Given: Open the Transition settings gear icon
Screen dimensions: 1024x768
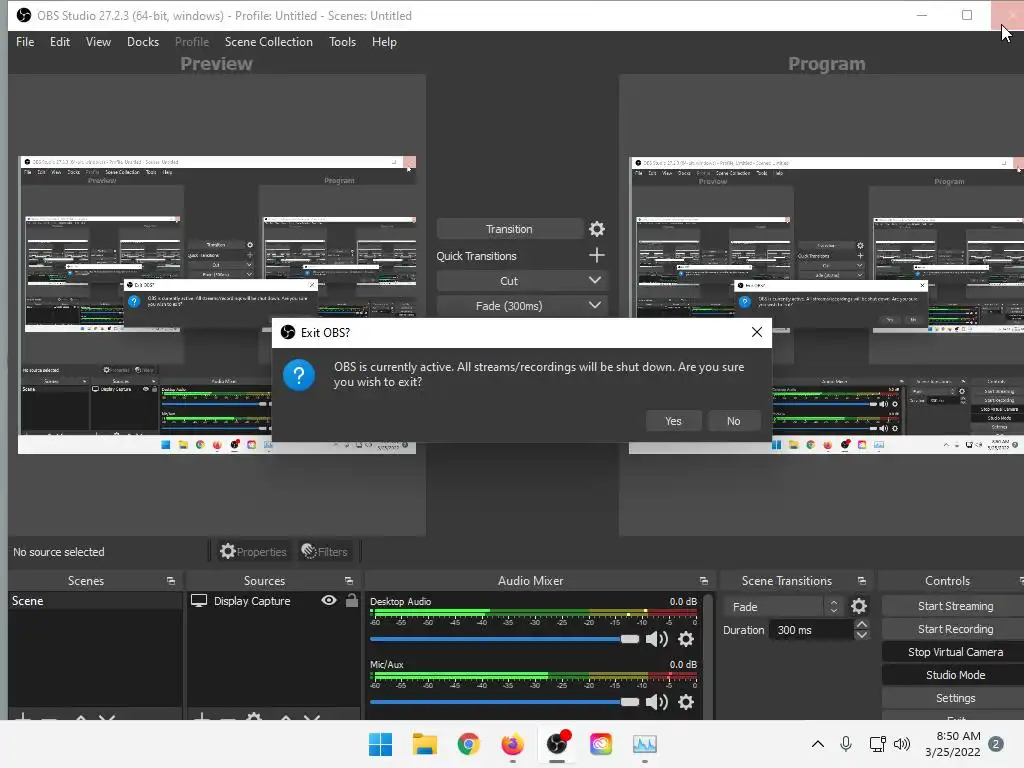Looking at the screenshot, I should pos(596,229).
